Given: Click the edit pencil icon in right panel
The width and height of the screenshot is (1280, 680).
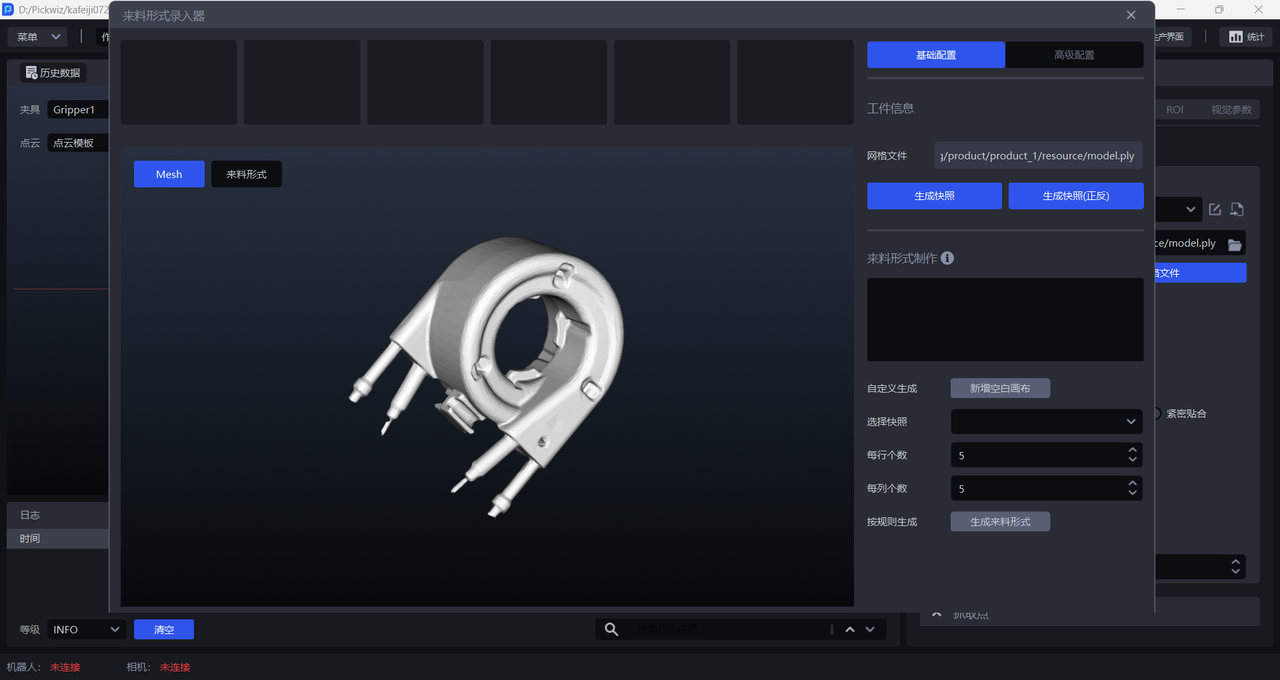Looking at the screenshot, I should [1215, 209].
